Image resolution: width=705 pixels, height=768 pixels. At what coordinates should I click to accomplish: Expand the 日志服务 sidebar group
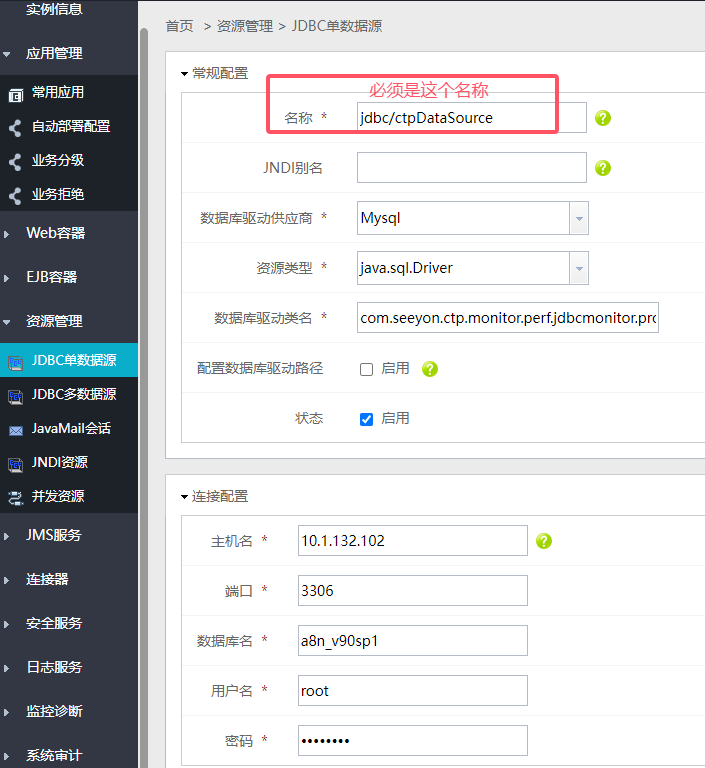click(6, 668)
